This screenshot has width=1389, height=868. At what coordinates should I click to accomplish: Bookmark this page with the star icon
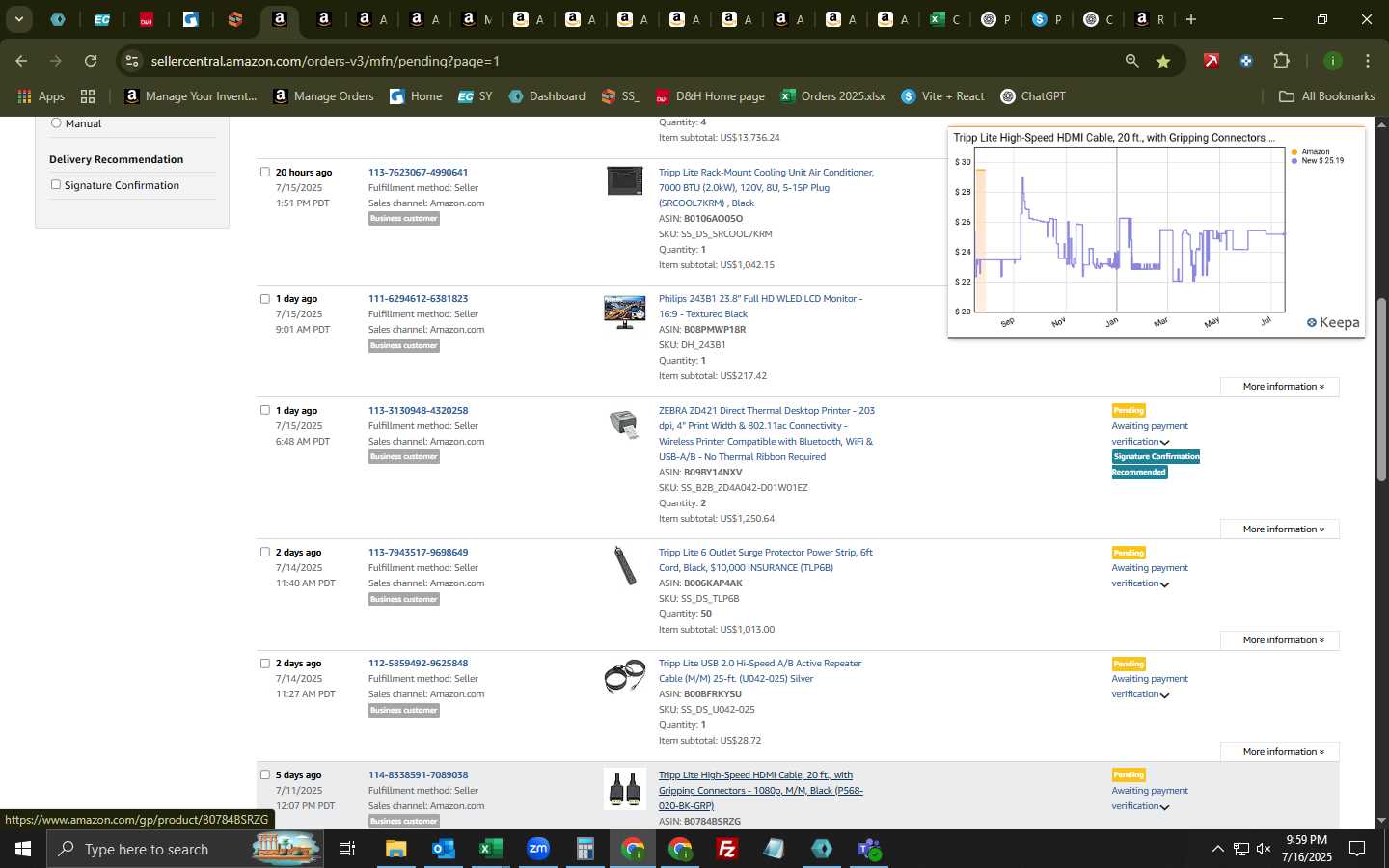tap(1163, 61)
